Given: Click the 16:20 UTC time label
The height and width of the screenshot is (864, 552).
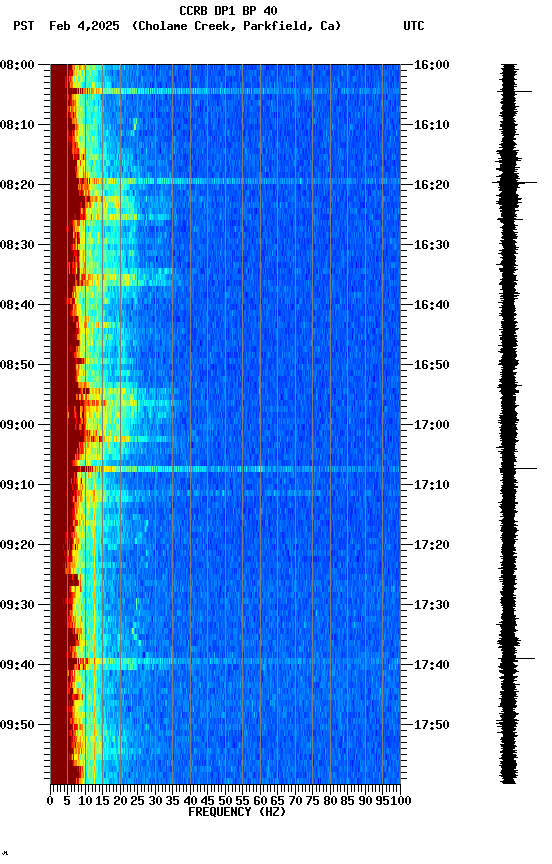Looking at the screenshot, I should click(x=432, y=185).
